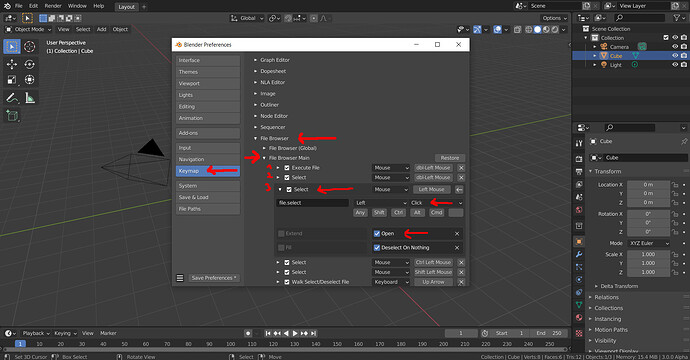
Task: Jump to the timeline end frame
Action: click(x=313, y=333)
